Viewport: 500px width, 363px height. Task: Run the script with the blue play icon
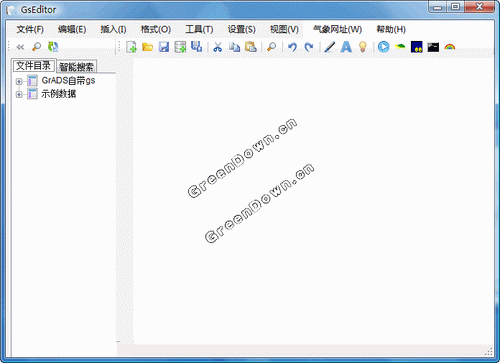click(x=384, y=47)
